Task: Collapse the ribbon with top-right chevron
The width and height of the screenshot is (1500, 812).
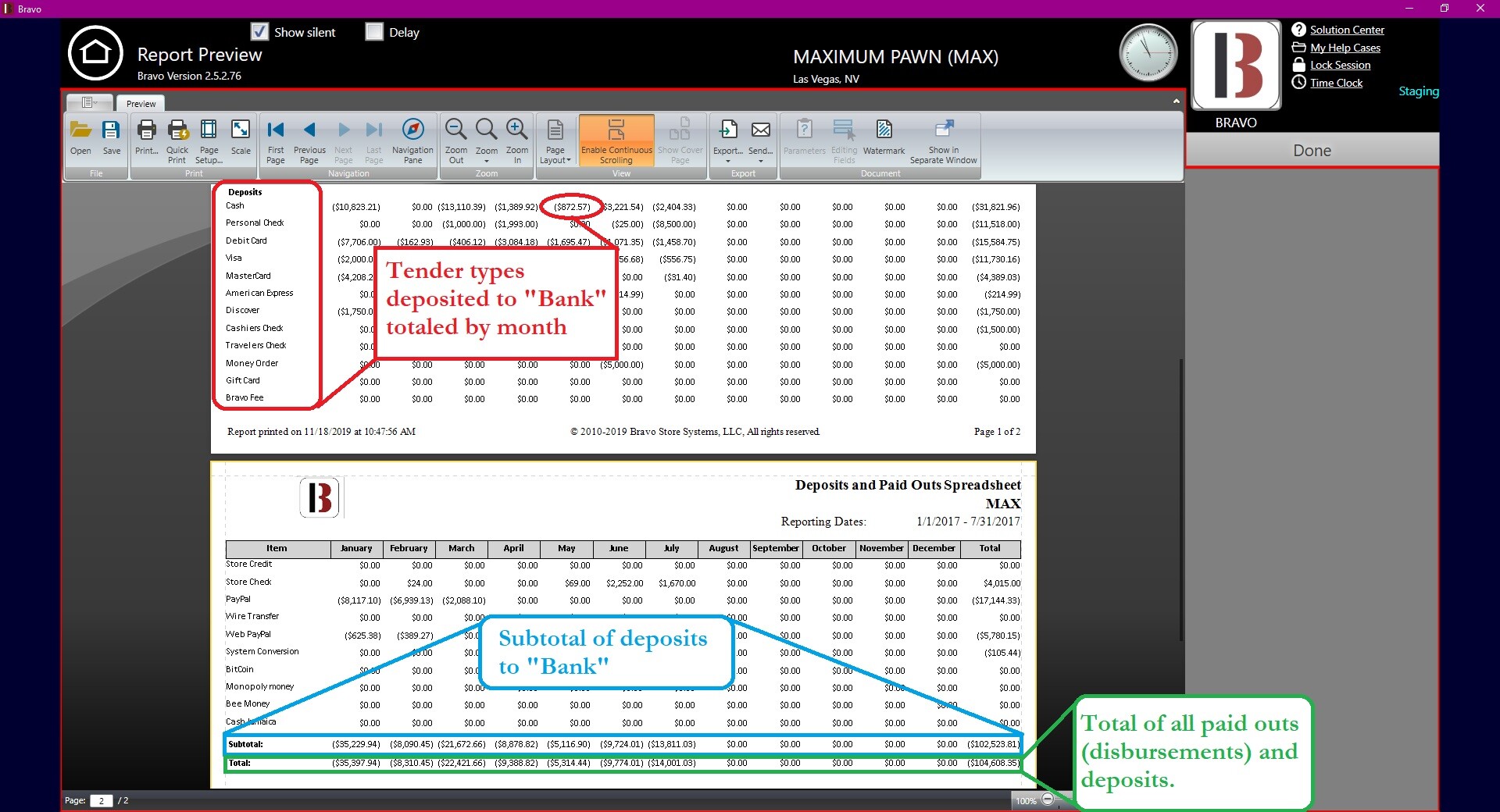Action: point(1176,101)
